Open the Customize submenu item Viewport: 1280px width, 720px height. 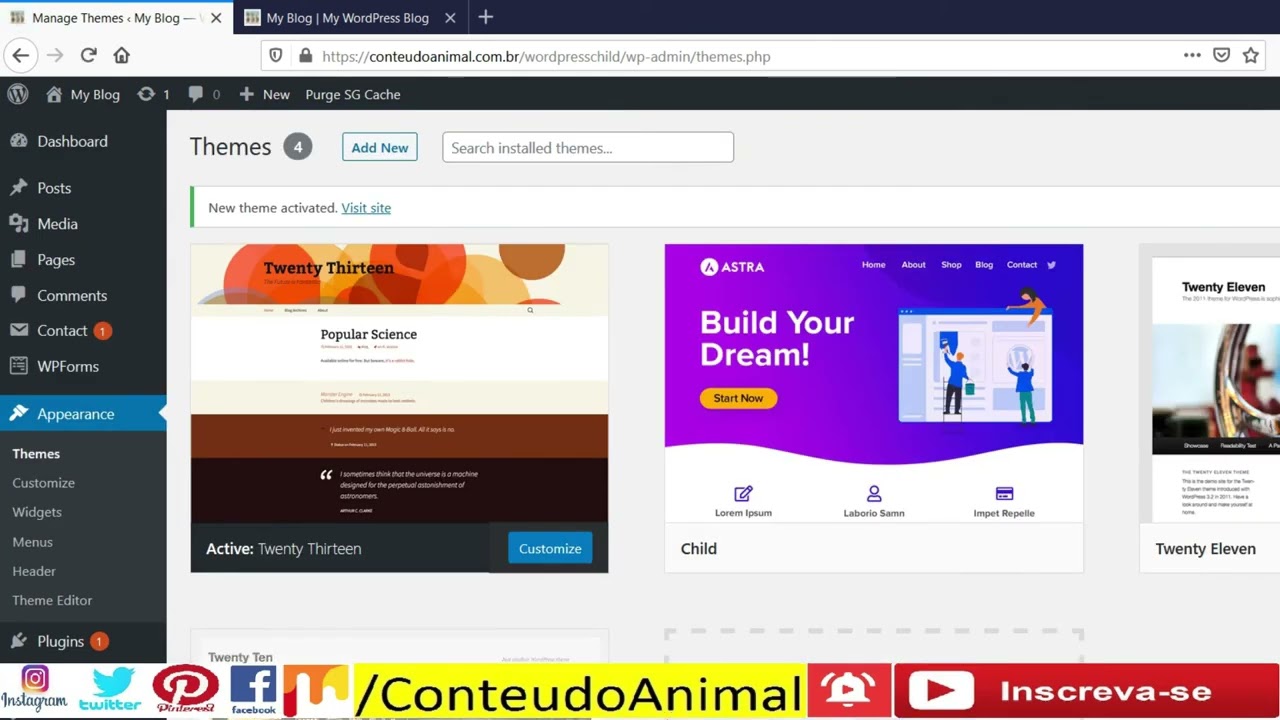tap(43, 482)
